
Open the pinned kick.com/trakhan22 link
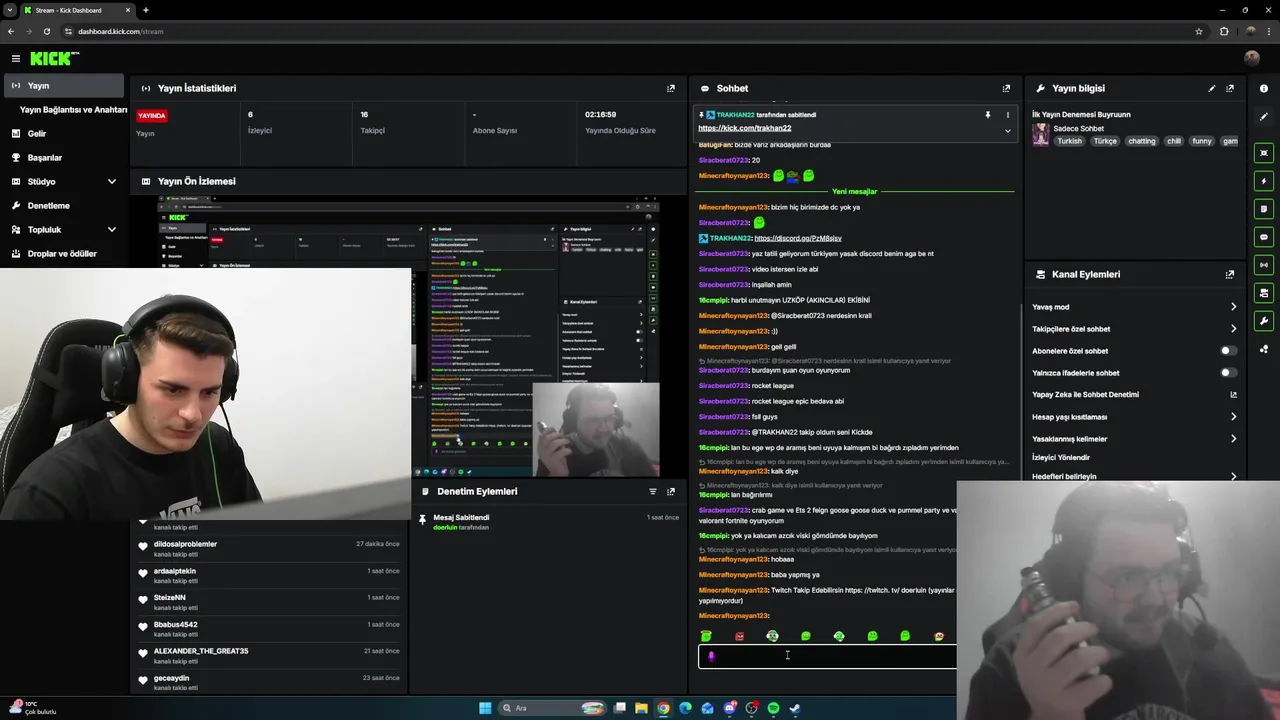tap(744, 128)
